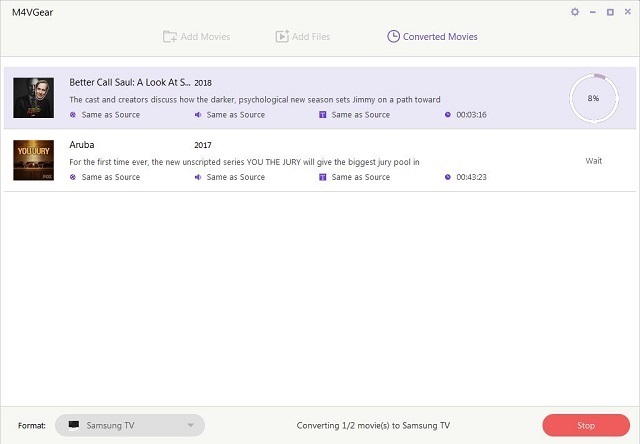Click the 8% circular progress indicator
Viewport: 640px width, 444px height.
(x=594, y=98)
